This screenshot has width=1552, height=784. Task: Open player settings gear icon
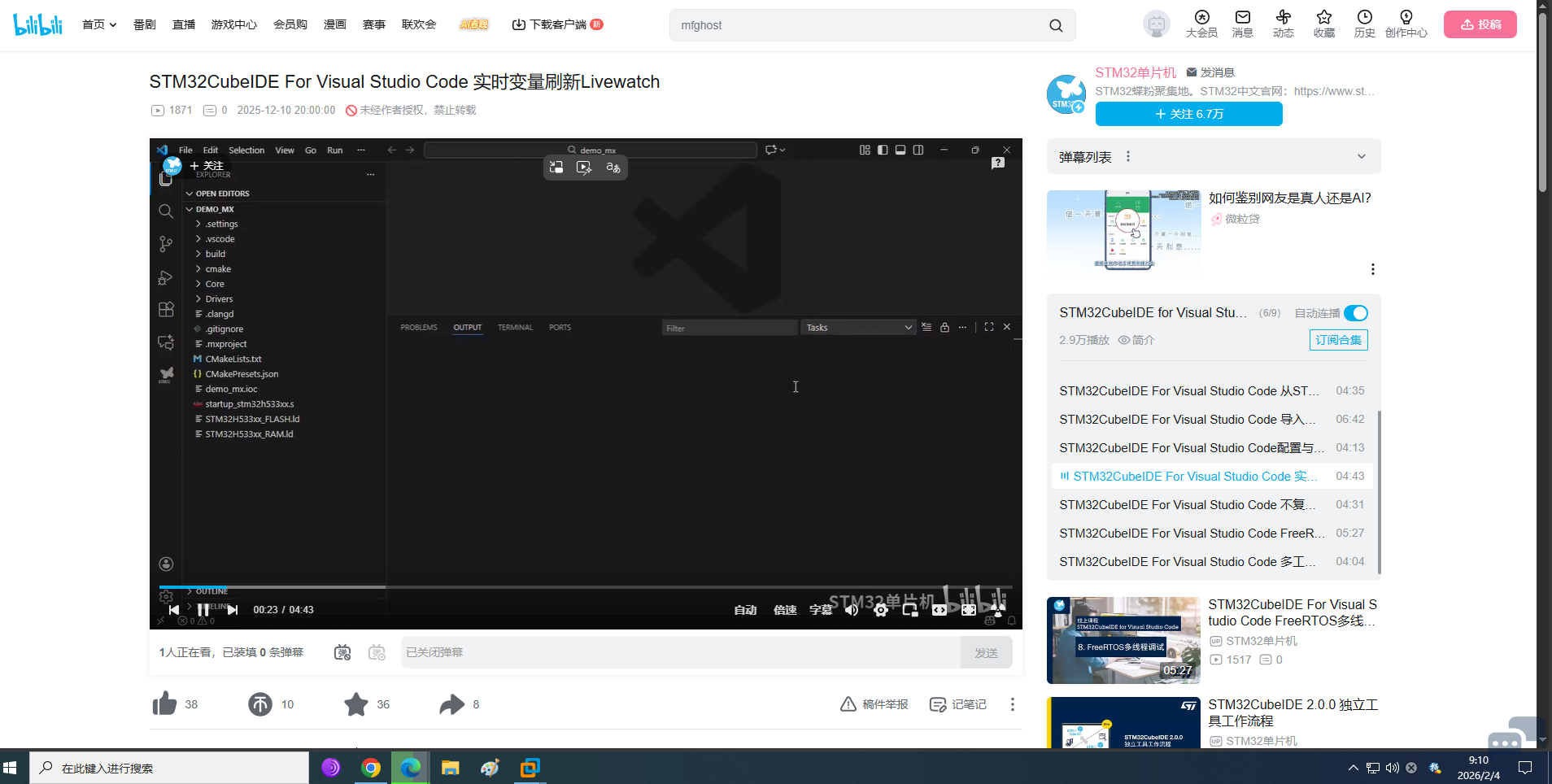[x=881, y=610]
